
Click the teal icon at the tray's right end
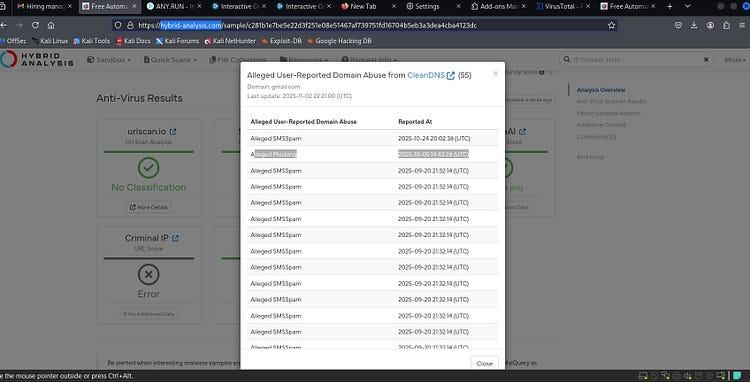pos(737,376)
